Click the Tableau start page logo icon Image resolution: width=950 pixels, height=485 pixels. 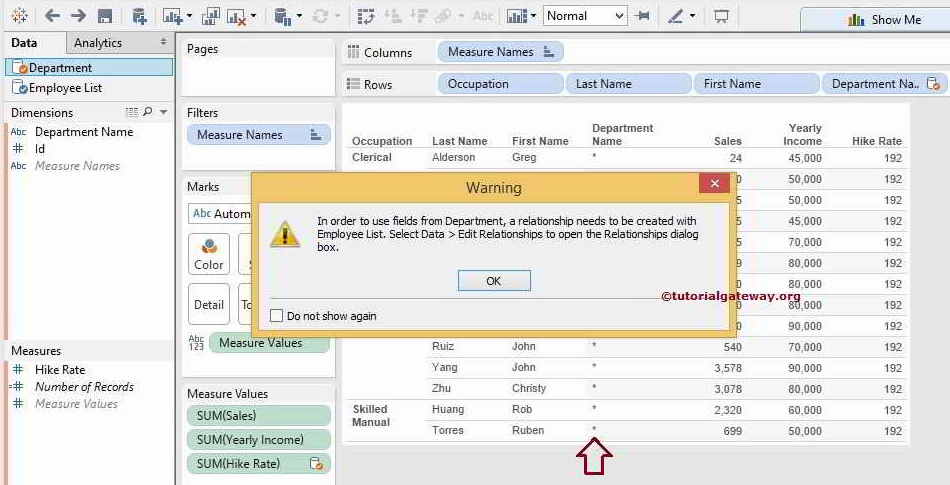tap(19, 16)
